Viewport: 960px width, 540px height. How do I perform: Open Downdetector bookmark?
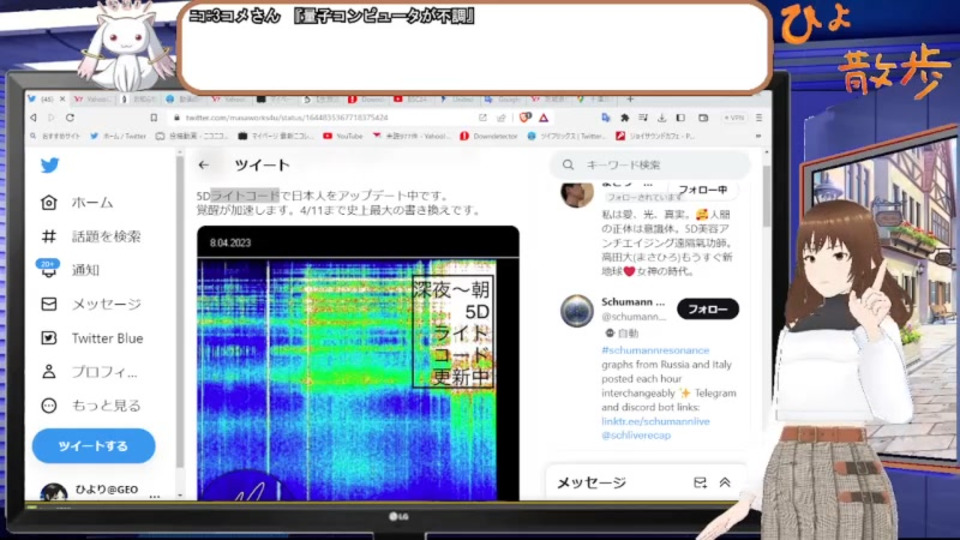click(x=489, y=136)
